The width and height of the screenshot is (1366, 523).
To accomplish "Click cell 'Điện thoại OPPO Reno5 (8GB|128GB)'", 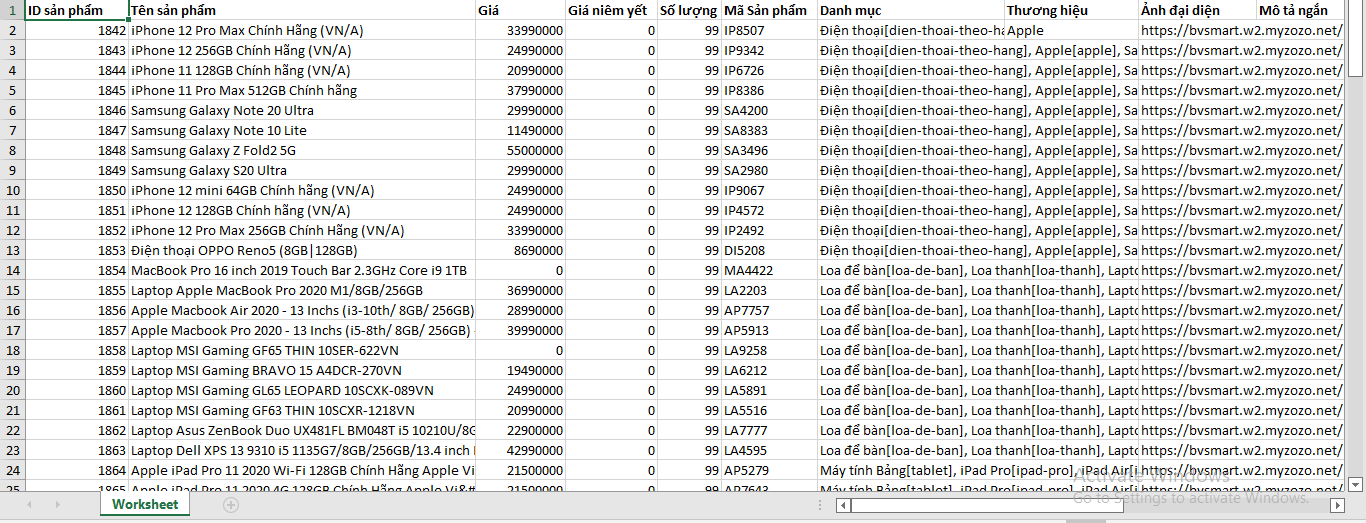I will (x=302, y=250).
